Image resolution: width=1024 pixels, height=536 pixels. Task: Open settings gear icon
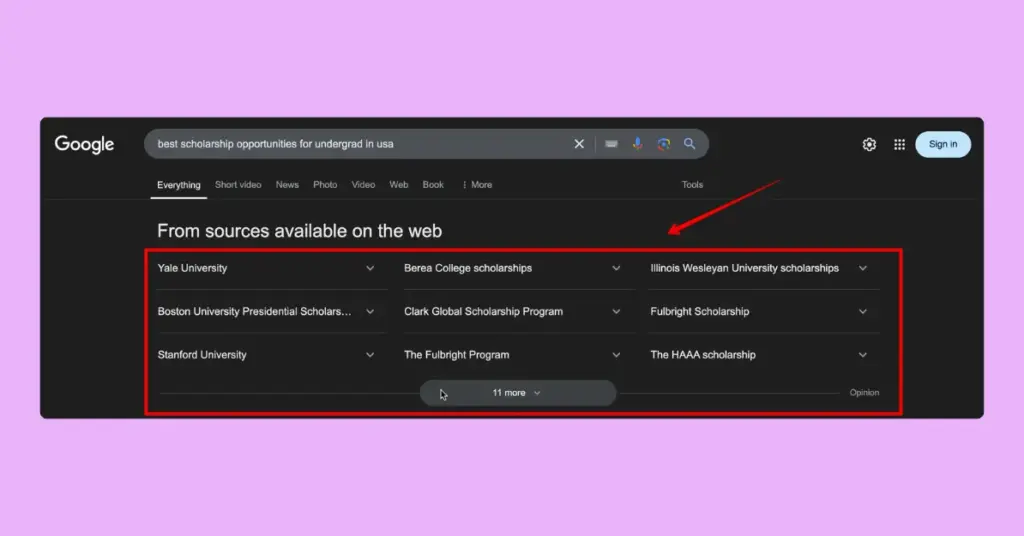coord(869,144)
